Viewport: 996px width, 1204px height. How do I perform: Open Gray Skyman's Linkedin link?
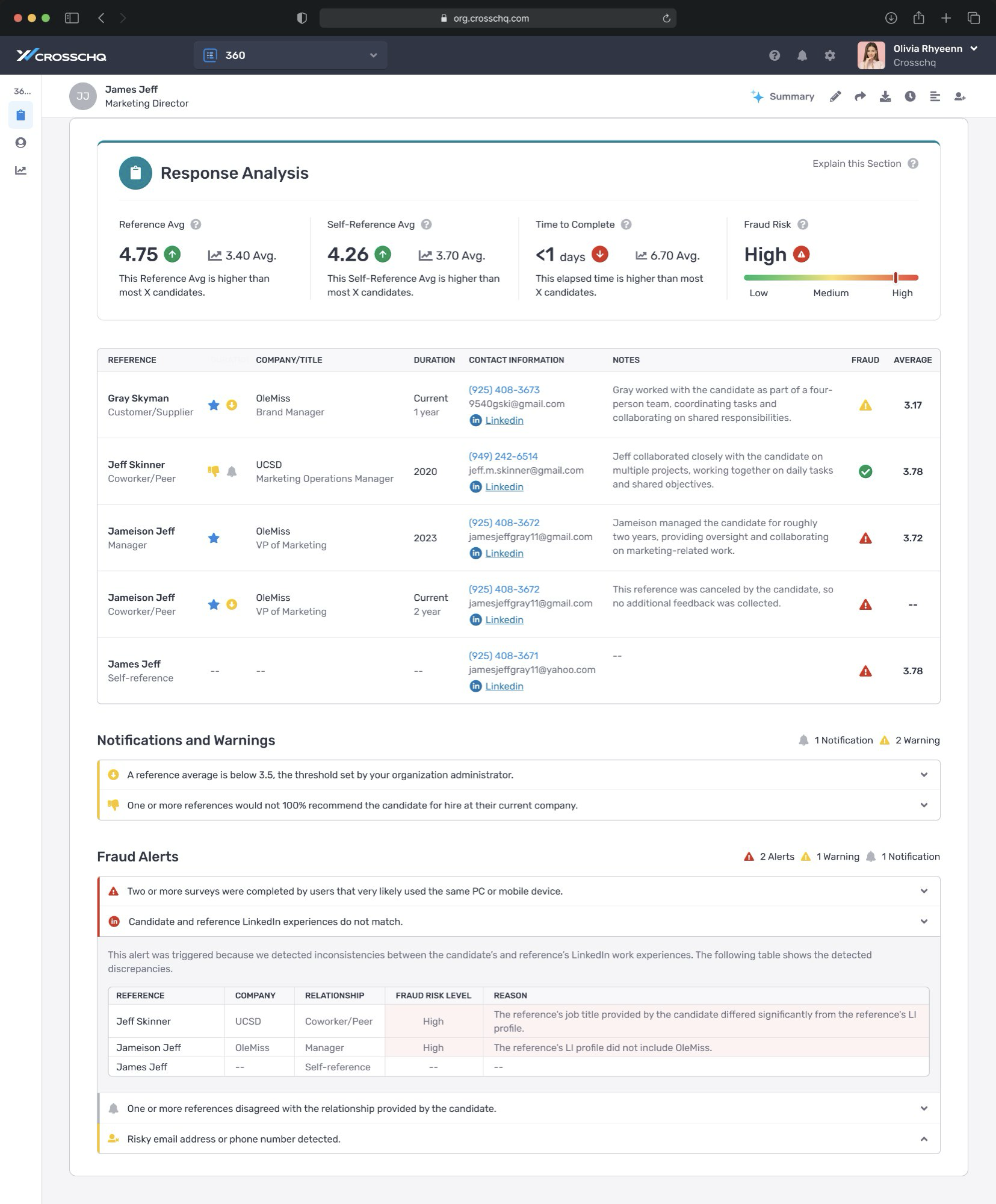[504, 420]
